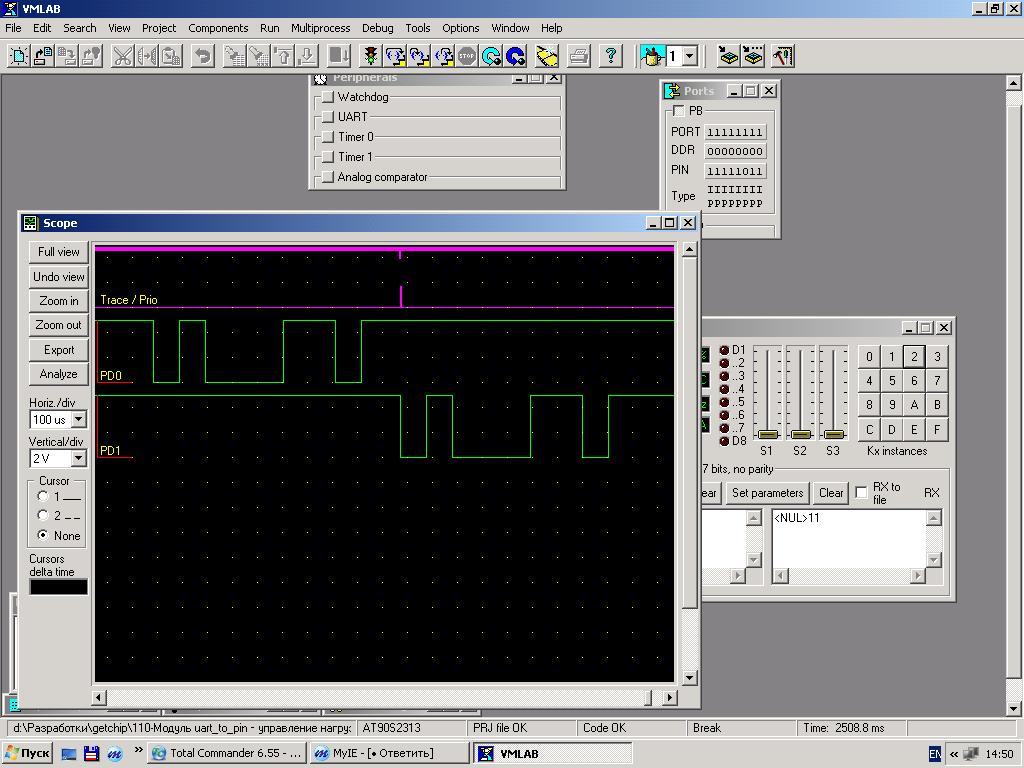Click the Zoom in scope button

coord(58,301)
